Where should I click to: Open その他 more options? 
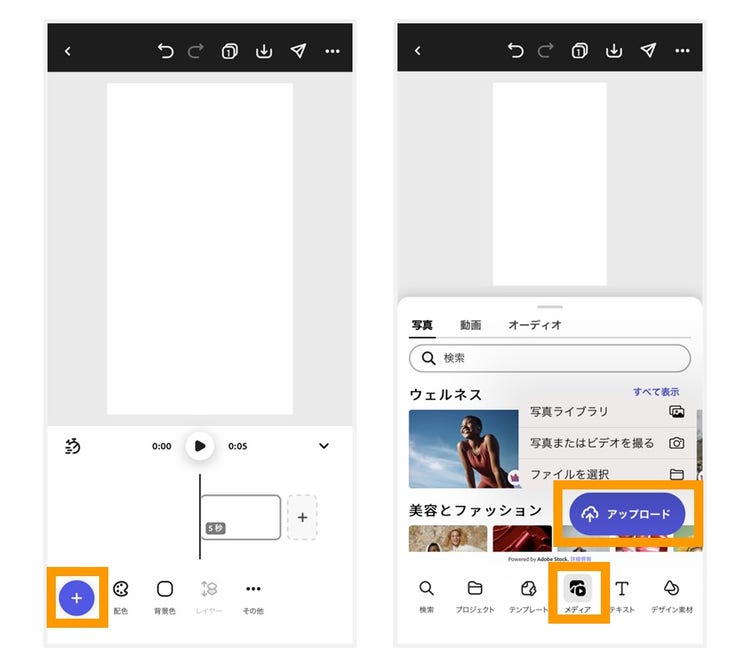253,597
